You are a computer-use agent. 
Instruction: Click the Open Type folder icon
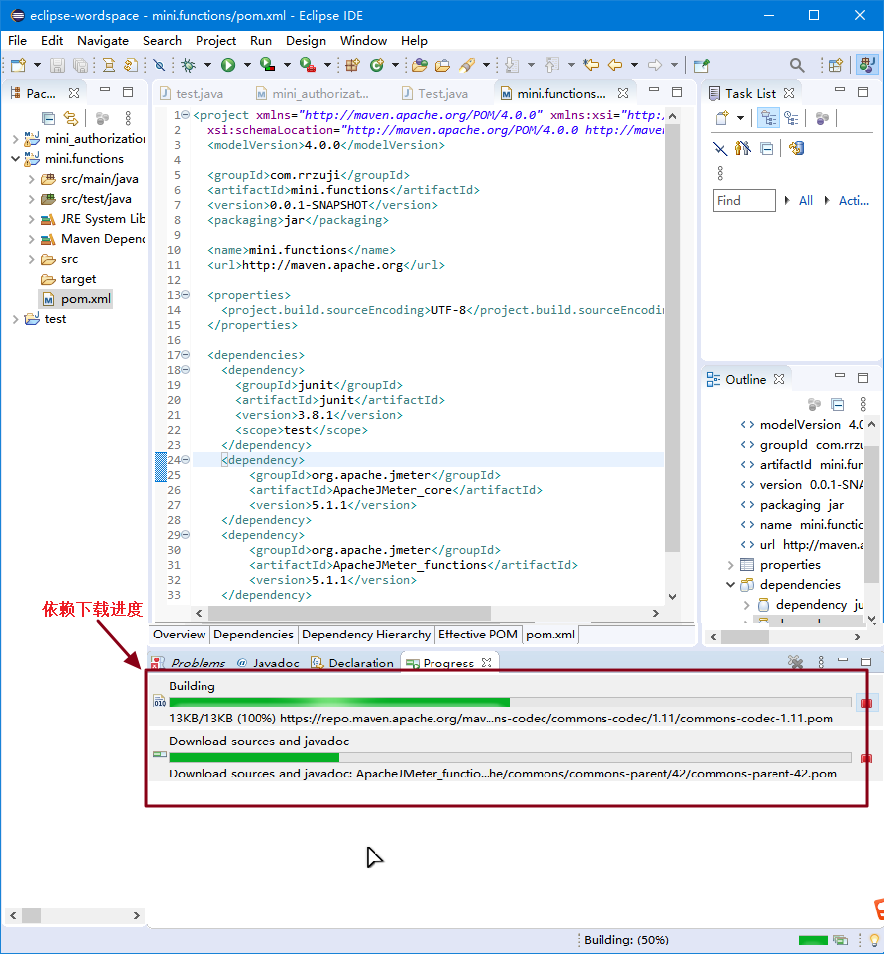click(x=419, y=65)
